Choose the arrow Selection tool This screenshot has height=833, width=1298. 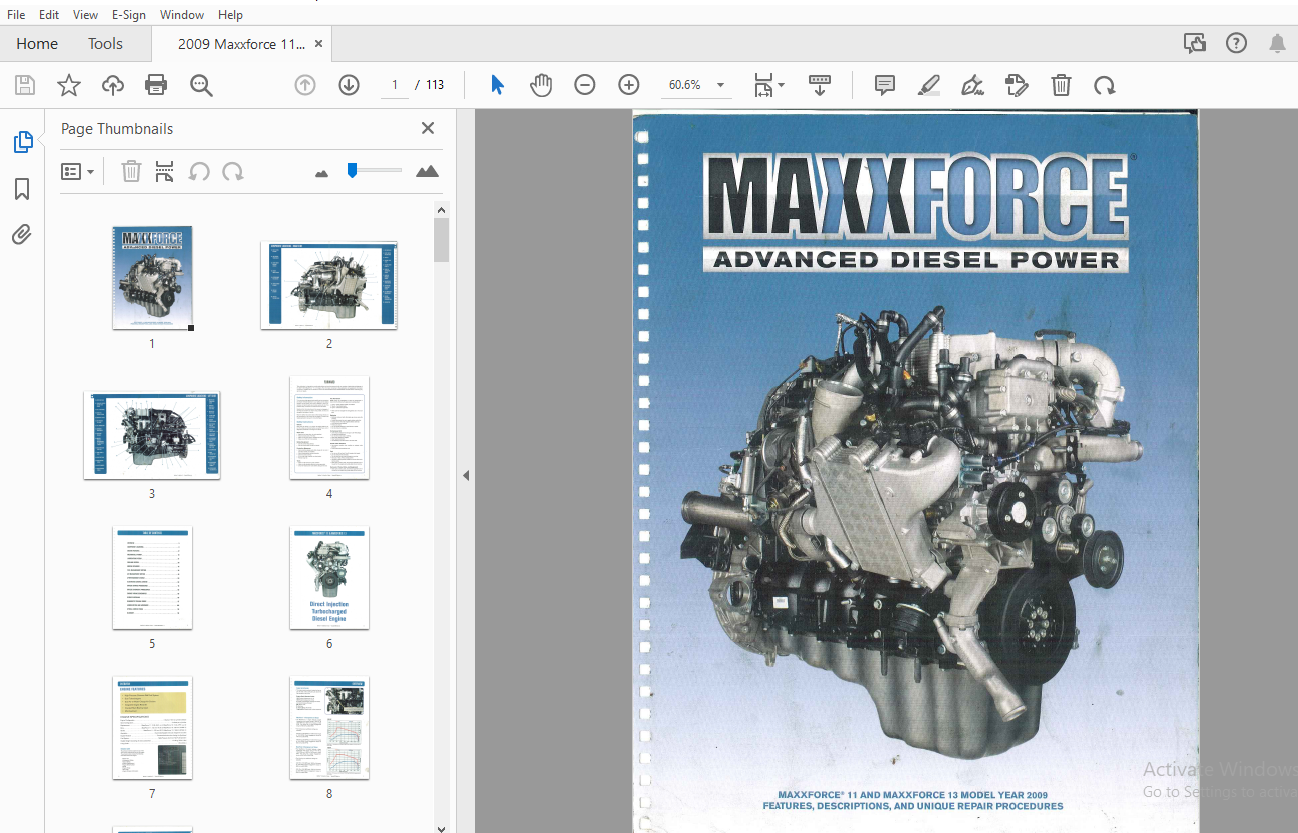[497, 85]
